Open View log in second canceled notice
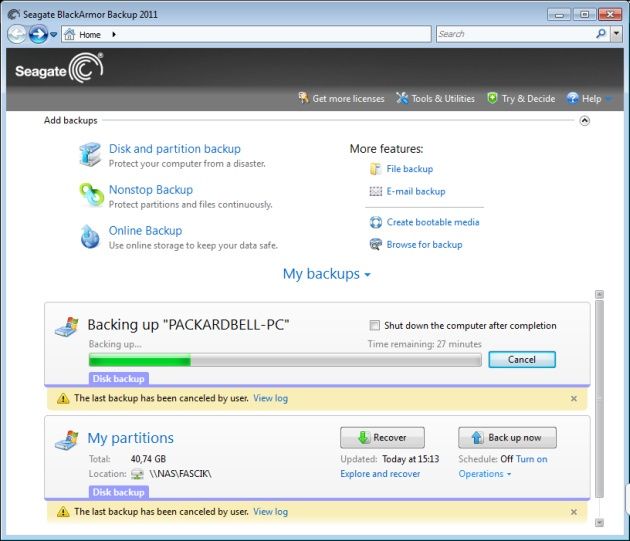The image size is (630, 541). (270, 512)
